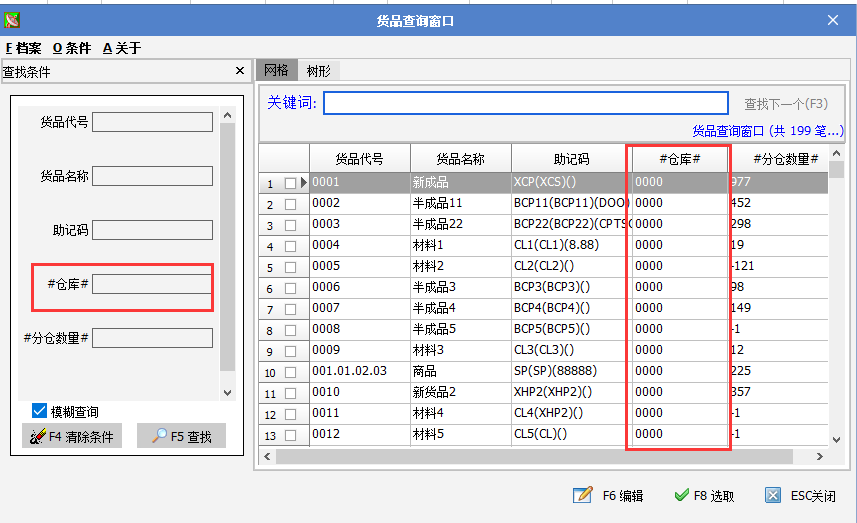Close the 查找条件 search panel
This screenshot has width=857, height=523.
(x=239, y=72)
